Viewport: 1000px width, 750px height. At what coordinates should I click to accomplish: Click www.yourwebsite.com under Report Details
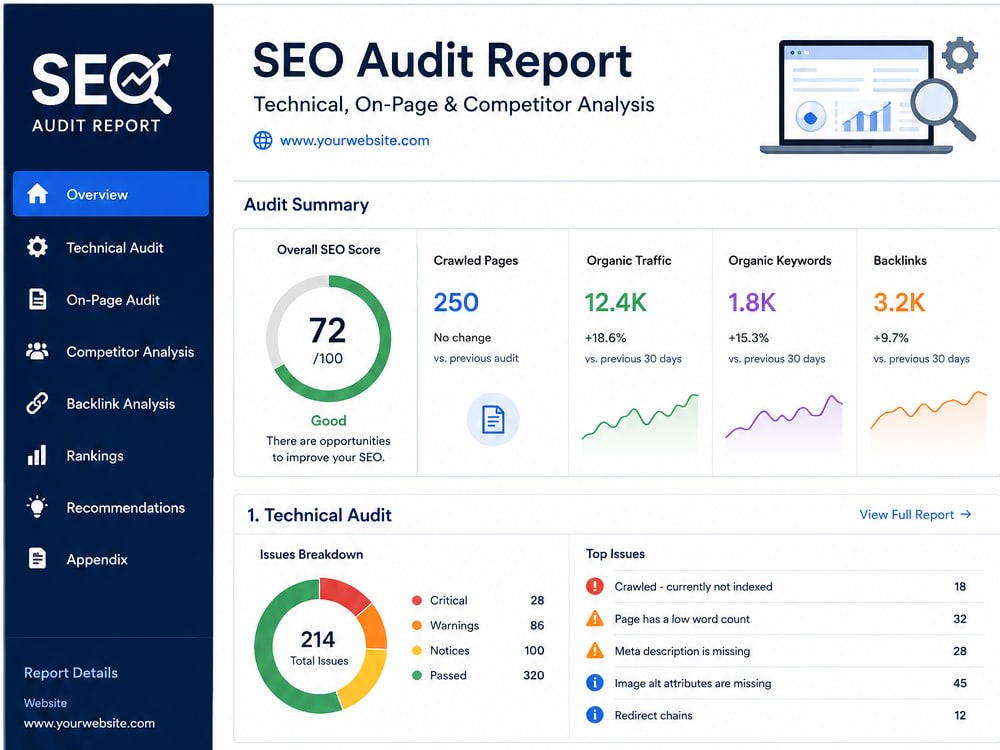[x=89, y=723]
